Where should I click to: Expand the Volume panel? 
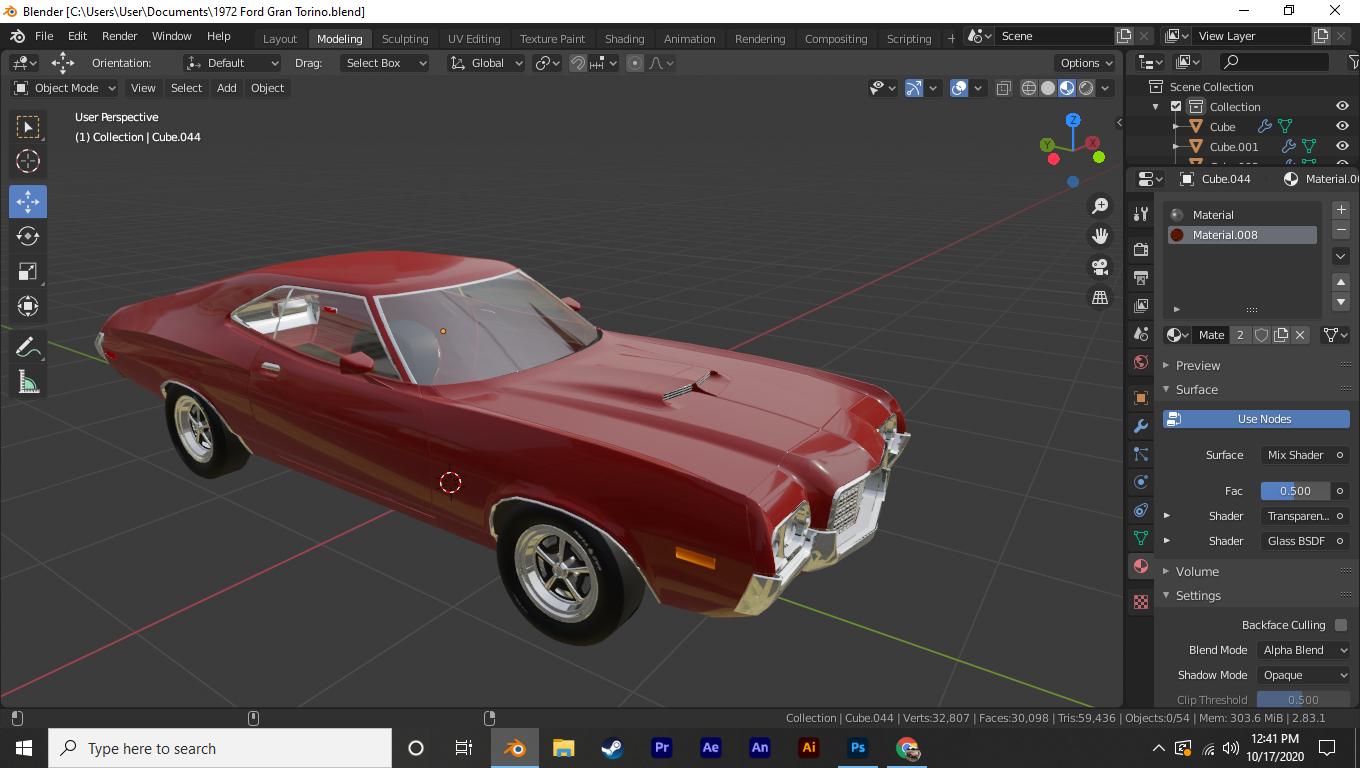pyautogui.click(x=1197, y=571)
